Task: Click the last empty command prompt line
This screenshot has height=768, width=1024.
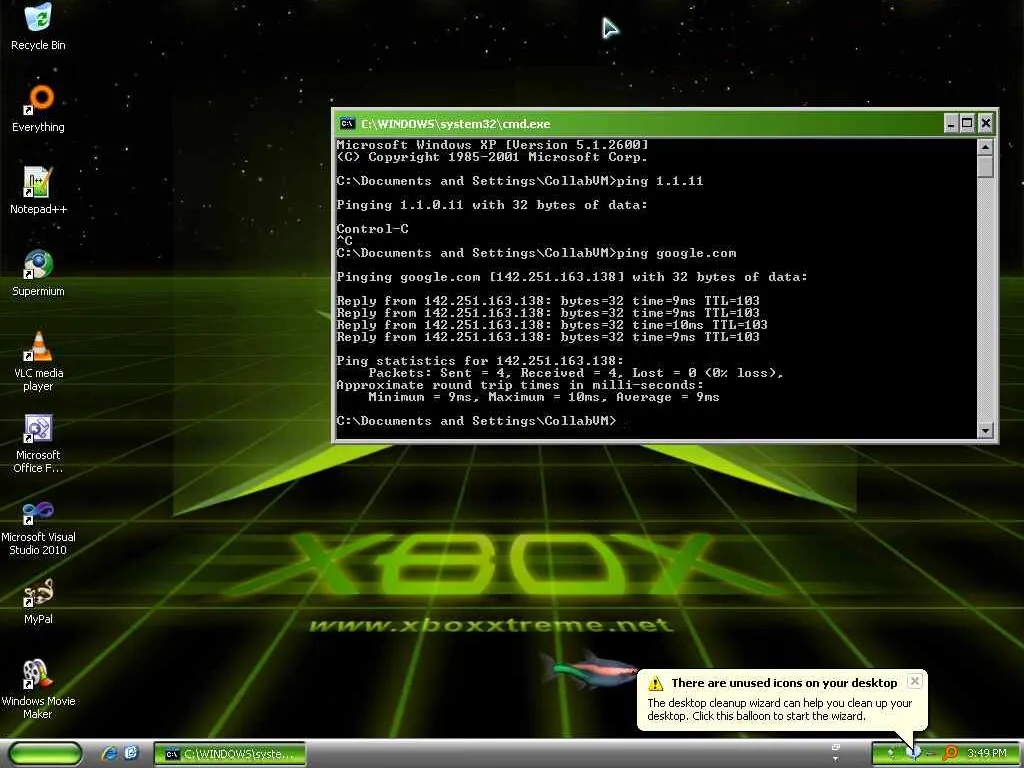Action: pos(476,421)
